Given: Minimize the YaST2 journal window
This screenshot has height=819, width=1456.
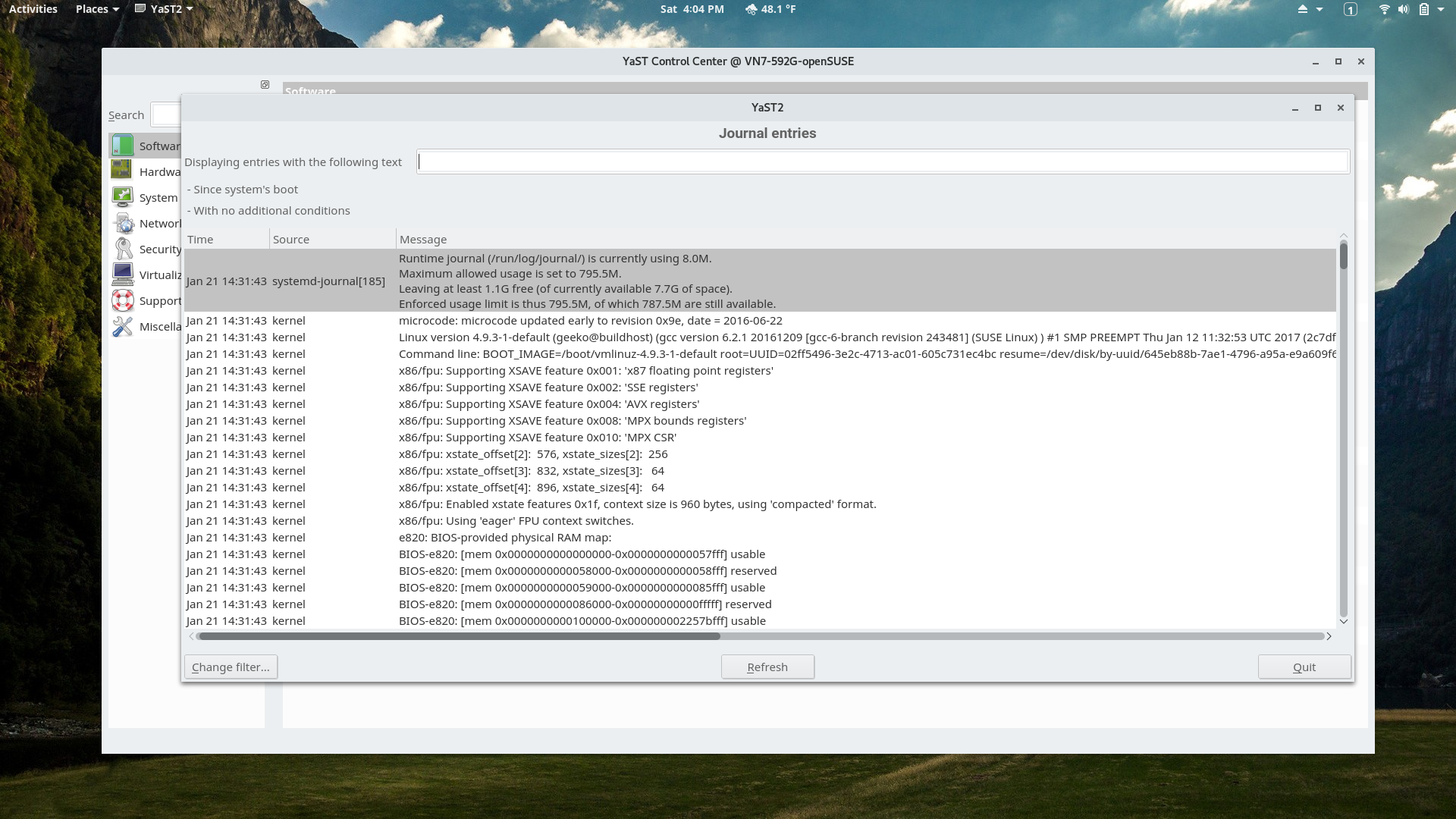Looking at the screenshot, I should point(1295,108).
